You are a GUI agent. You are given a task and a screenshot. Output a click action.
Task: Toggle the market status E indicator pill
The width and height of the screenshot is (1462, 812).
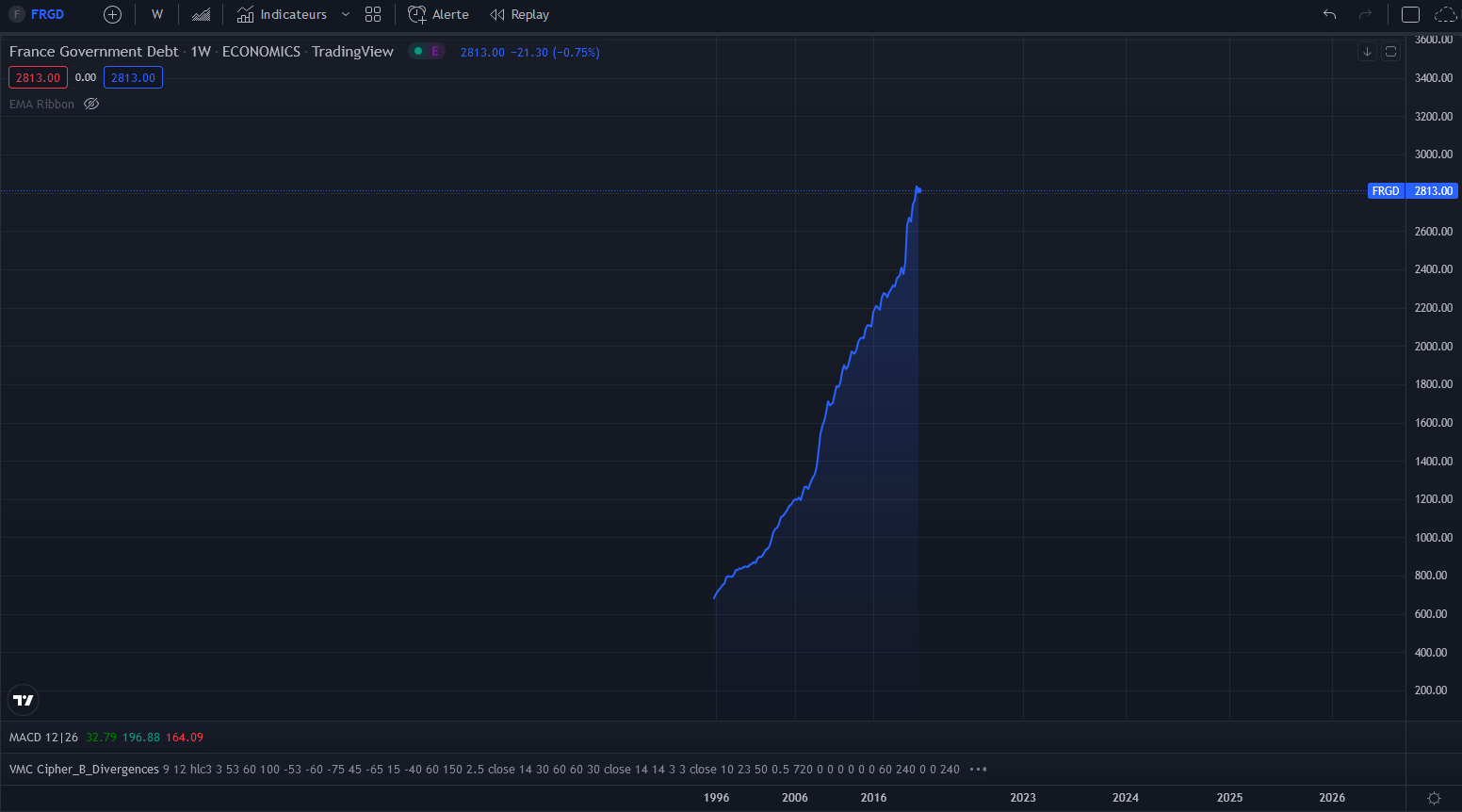(x=427, y=51)
